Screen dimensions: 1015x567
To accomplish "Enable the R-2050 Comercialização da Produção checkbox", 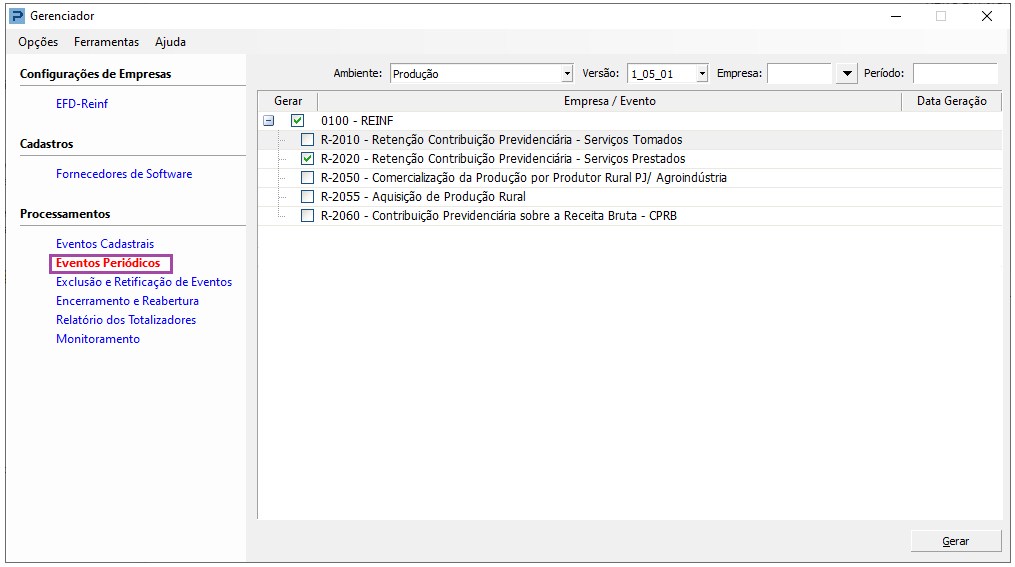I will click(x=308, y=178).
